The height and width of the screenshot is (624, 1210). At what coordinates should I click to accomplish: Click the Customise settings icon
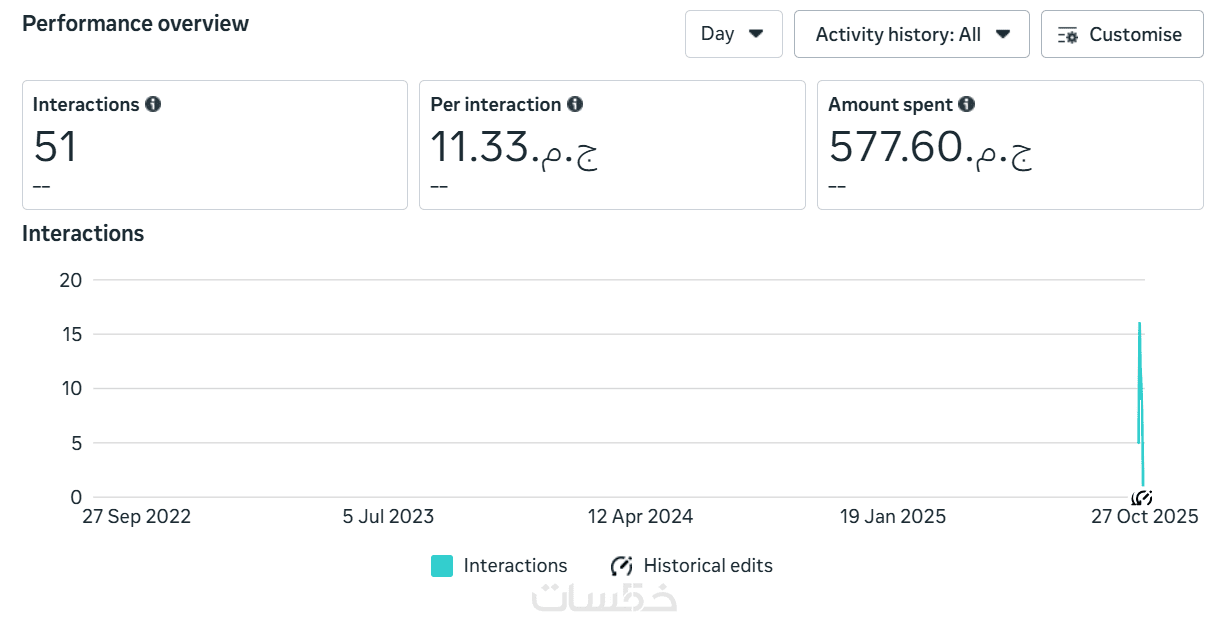1067,35
